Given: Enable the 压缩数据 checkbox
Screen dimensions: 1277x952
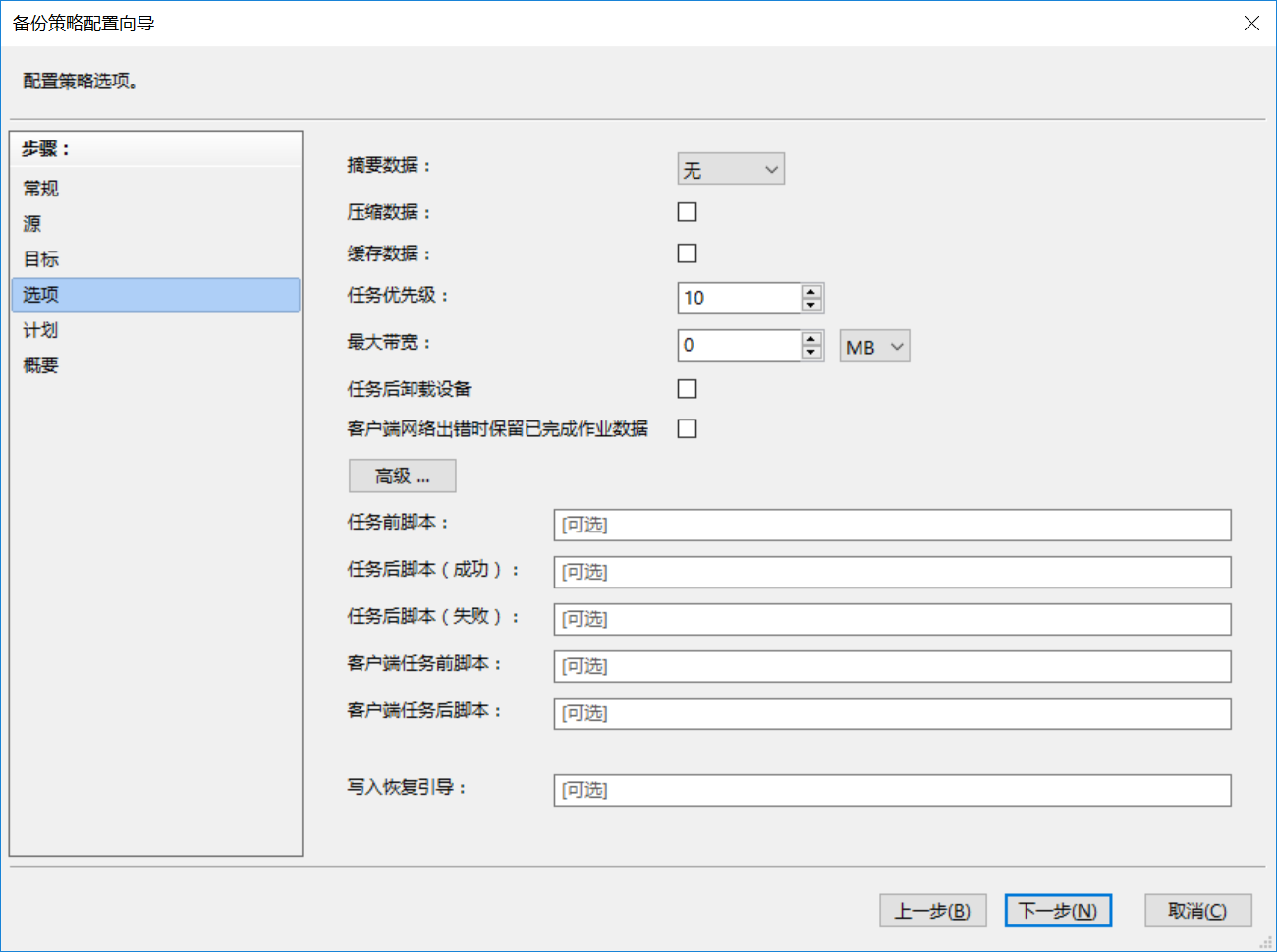Looking at the screenshot, I should [688, 212].
